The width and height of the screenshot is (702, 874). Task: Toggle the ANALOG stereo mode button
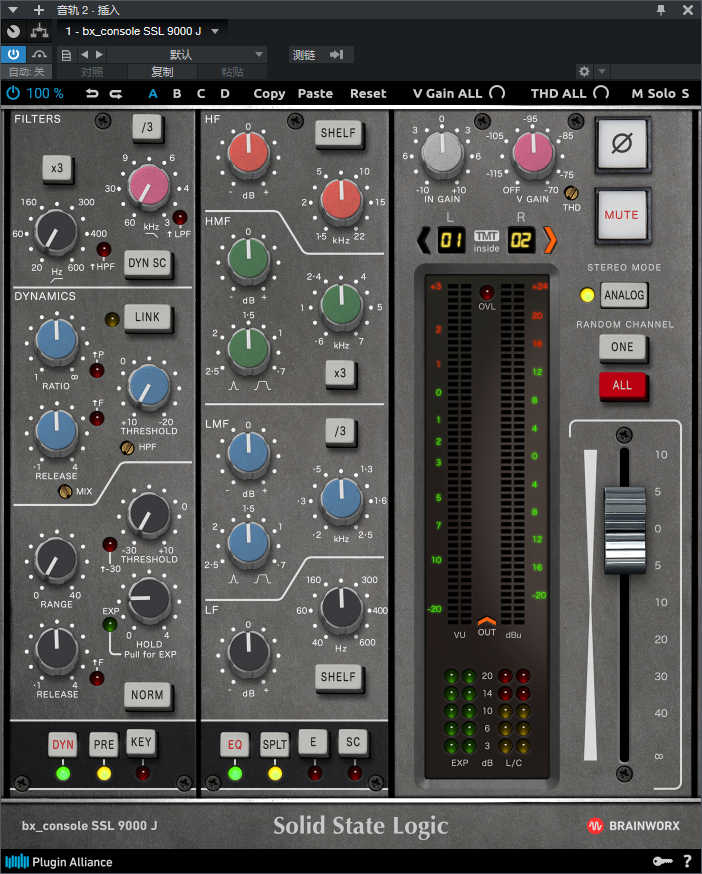(x=624, y=295)
